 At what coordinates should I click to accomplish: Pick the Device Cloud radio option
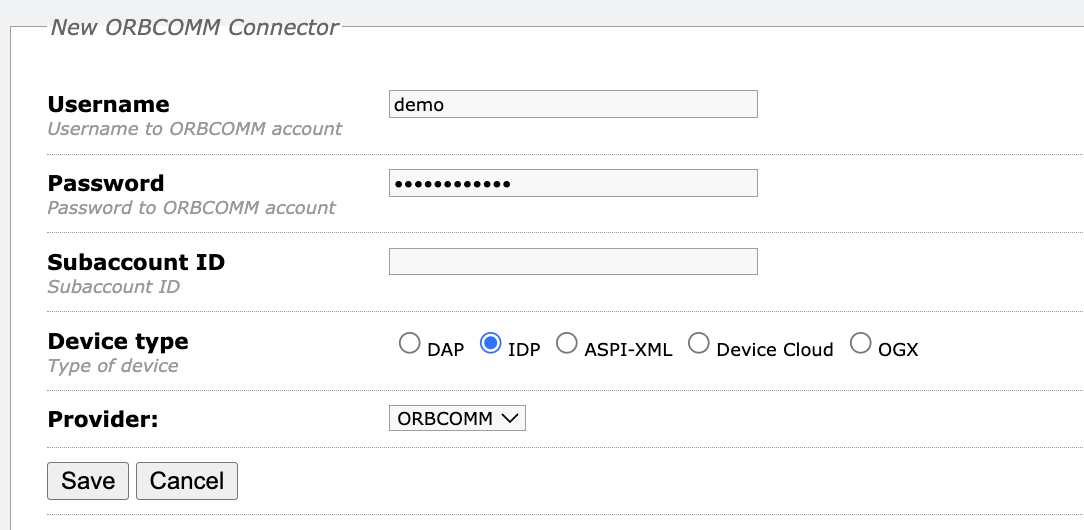tap(698, 343)
